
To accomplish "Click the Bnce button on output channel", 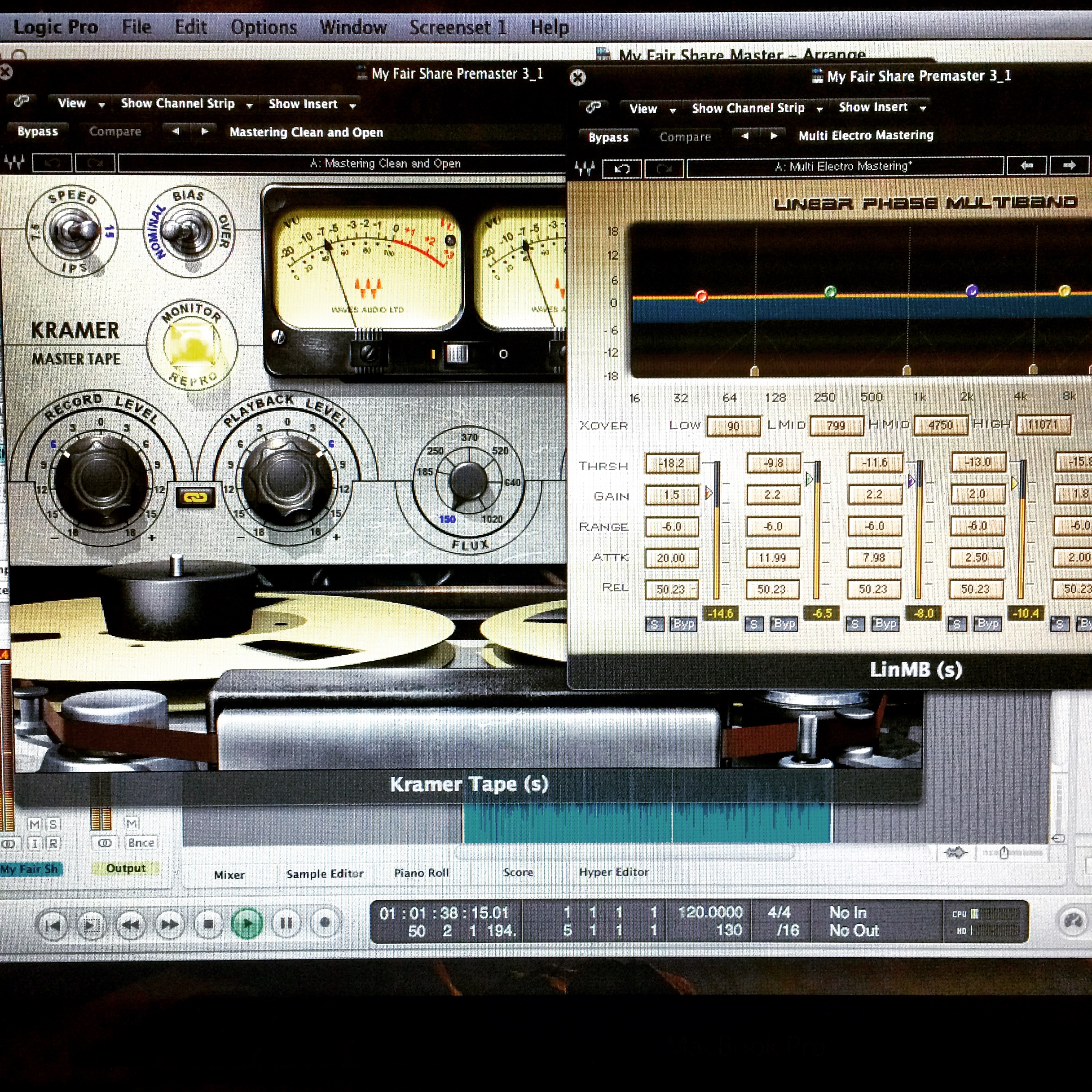I will click(x=140, y=843).
